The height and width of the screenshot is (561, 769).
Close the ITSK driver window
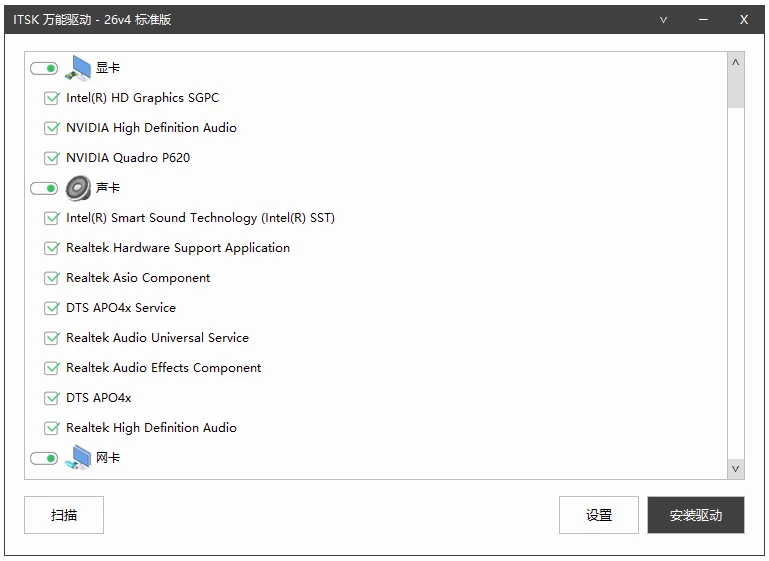coord(744,20)
